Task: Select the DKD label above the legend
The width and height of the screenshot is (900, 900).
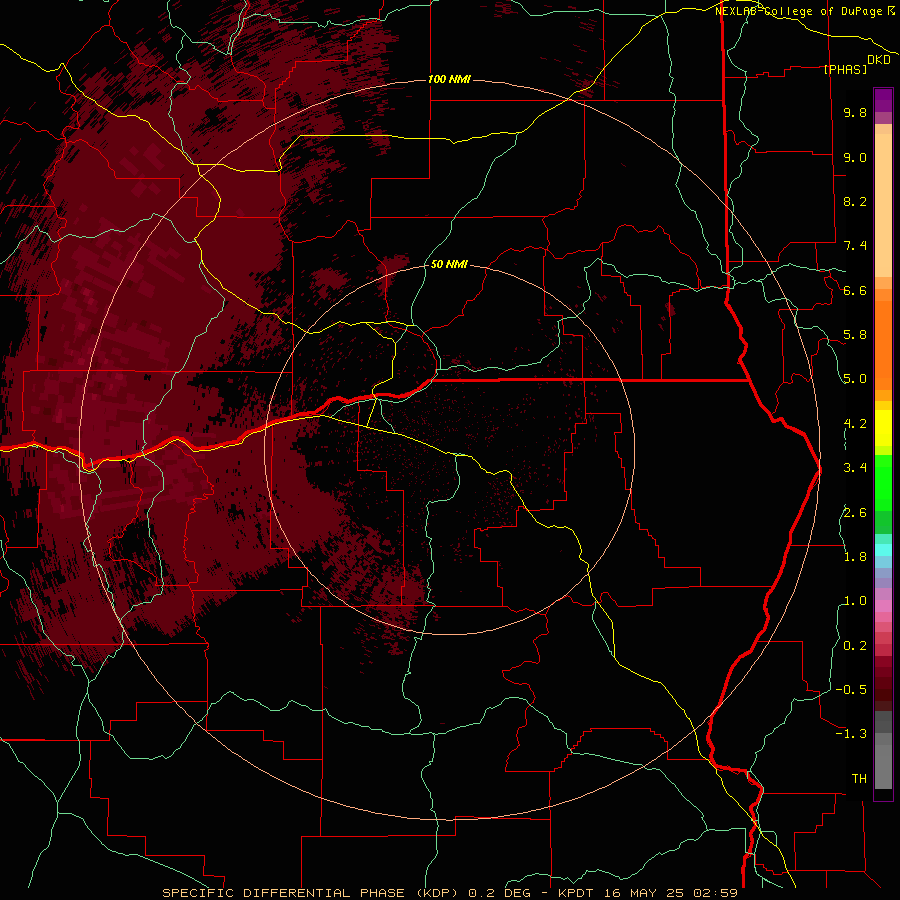Action: pos(879,60)
